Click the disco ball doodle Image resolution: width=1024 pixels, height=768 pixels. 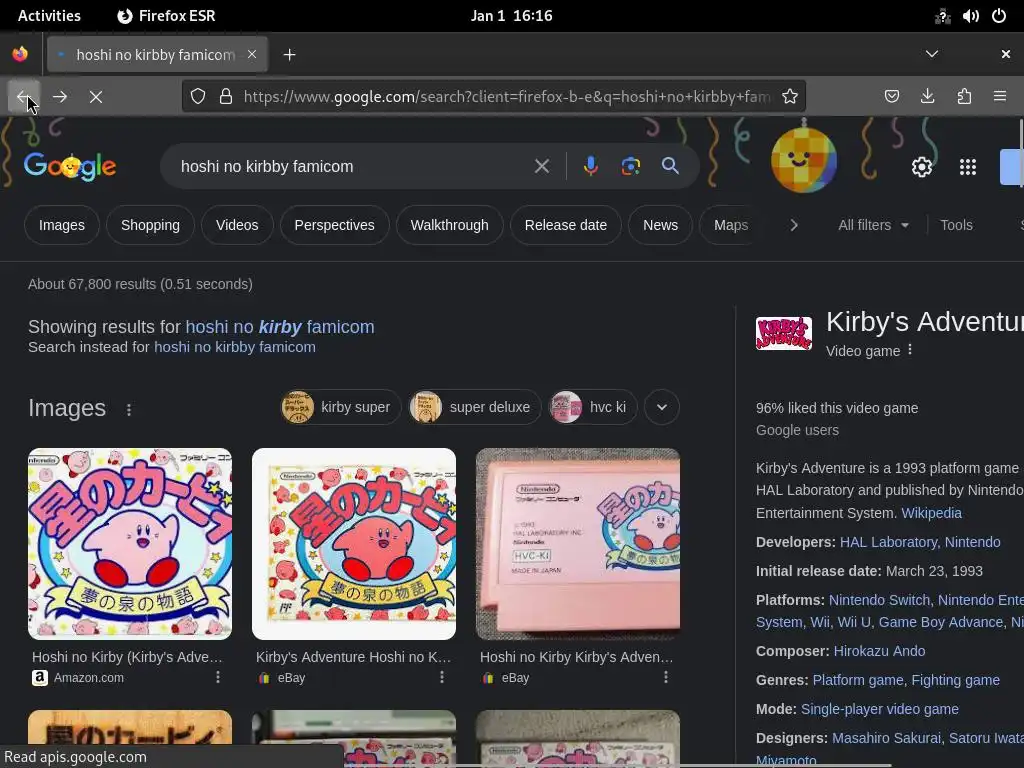tap(803, 160)
